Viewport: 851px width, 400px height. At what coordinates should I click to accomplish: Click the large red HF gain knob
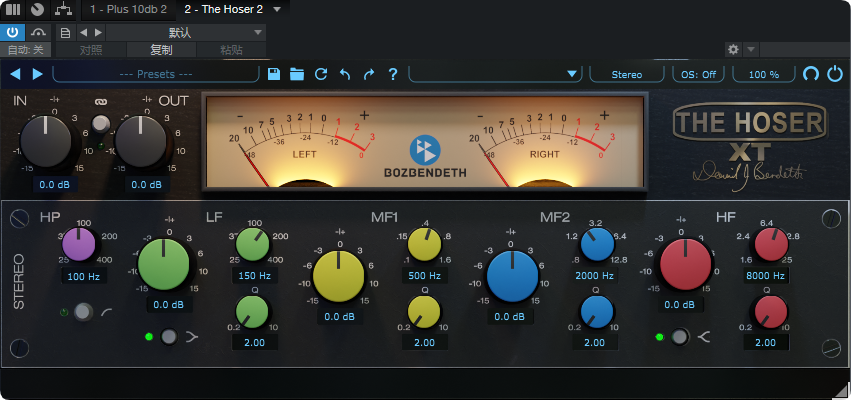tap(685, 264)
